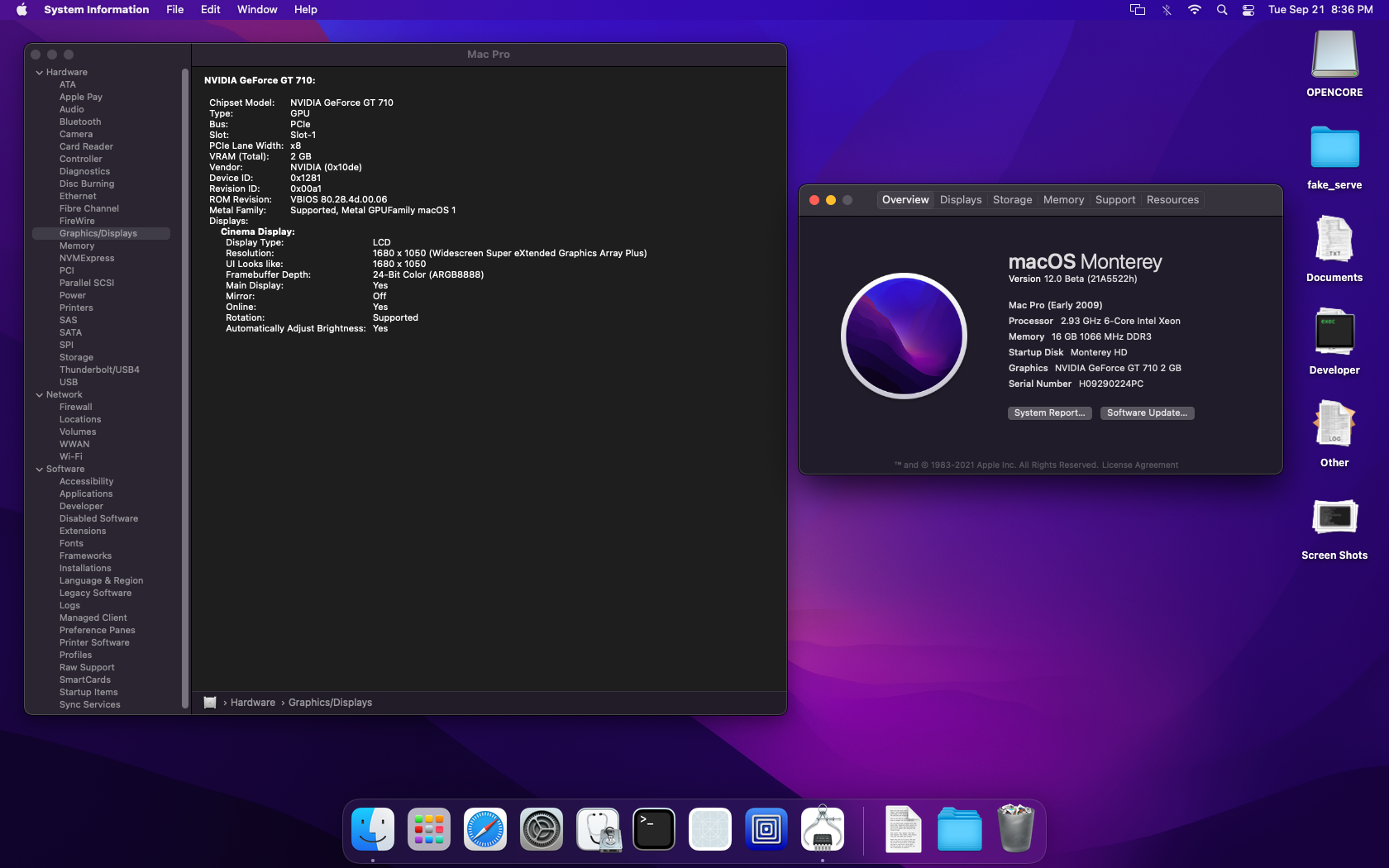Open the blue square-spiral app in Dock
The height and width of the screenshot is (868, 1389).
pyautogui.click(x=766, y=829)
